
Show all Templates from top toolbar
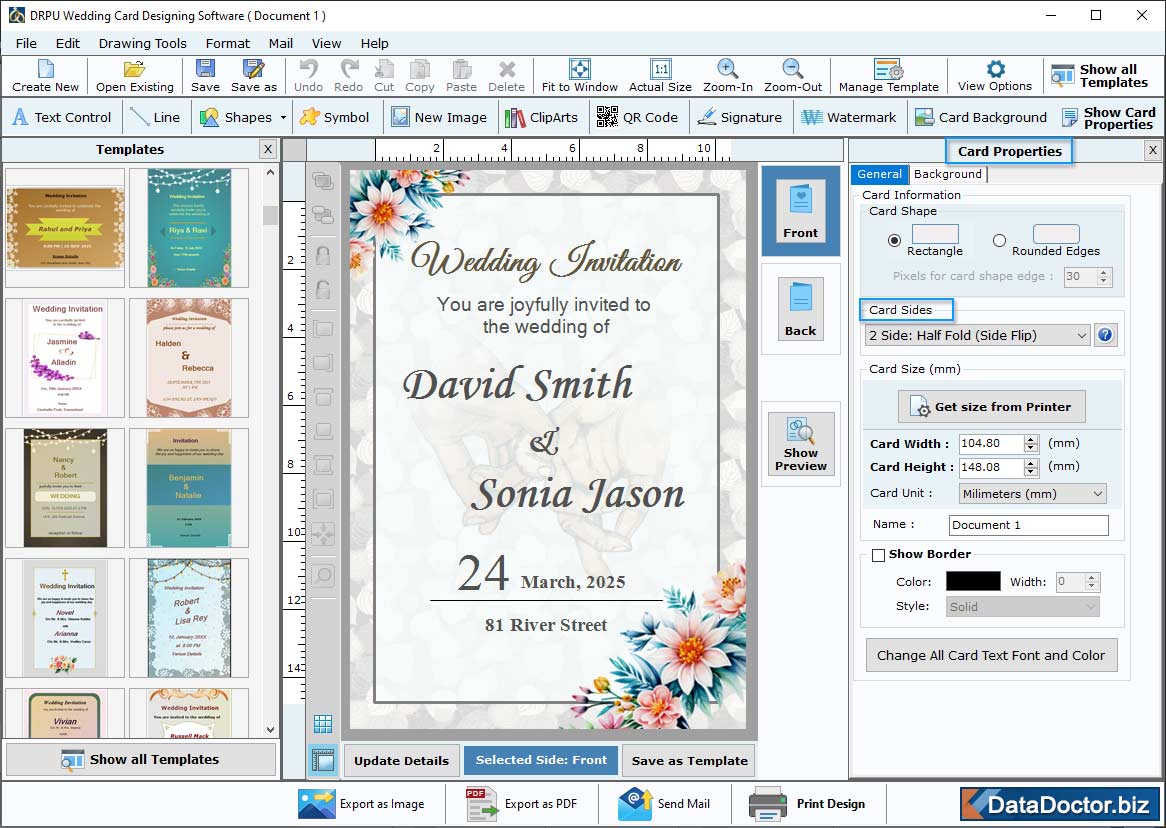tap(1101, 76)
